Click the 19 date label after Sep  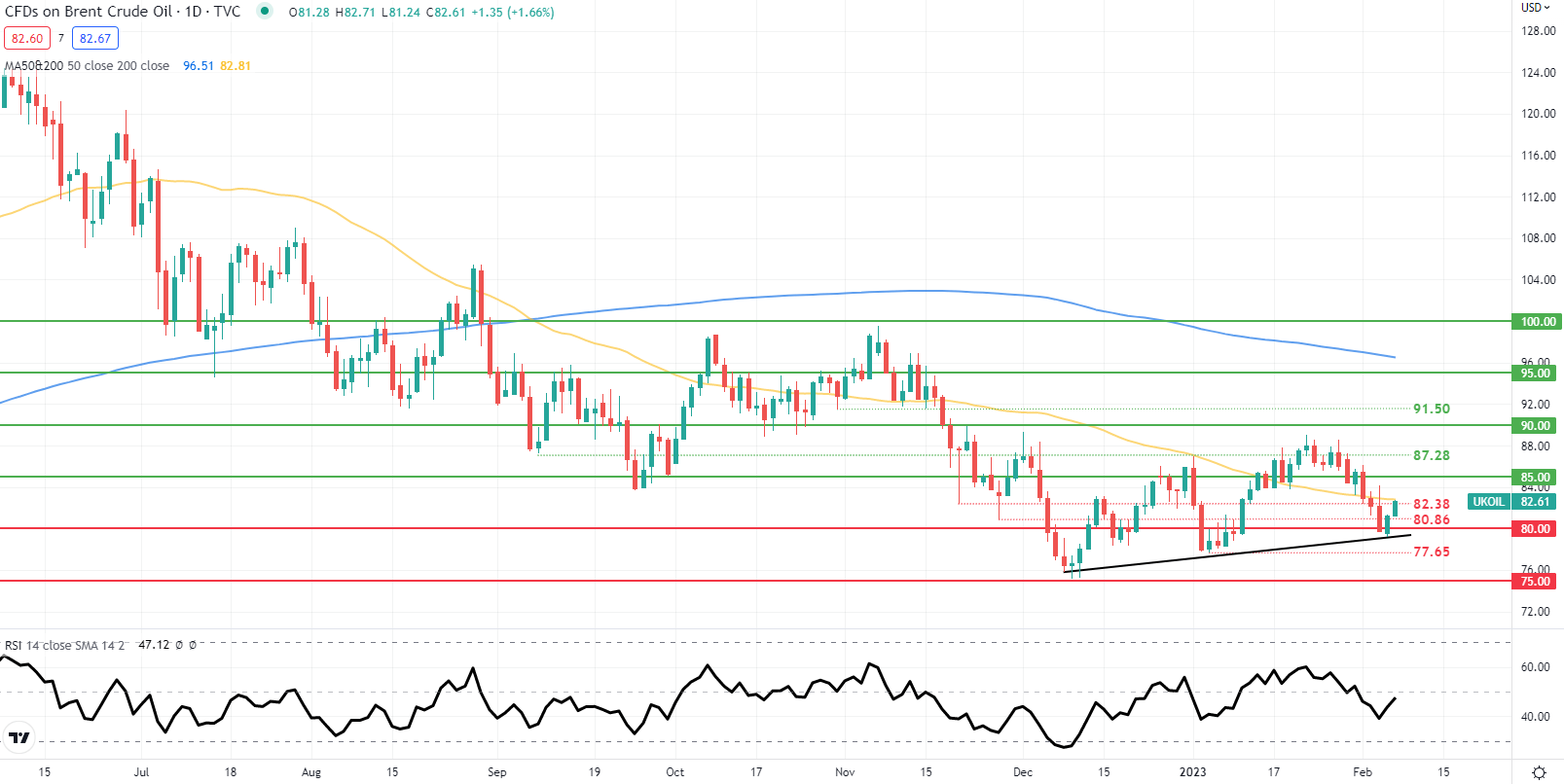(x=595, y=772)
